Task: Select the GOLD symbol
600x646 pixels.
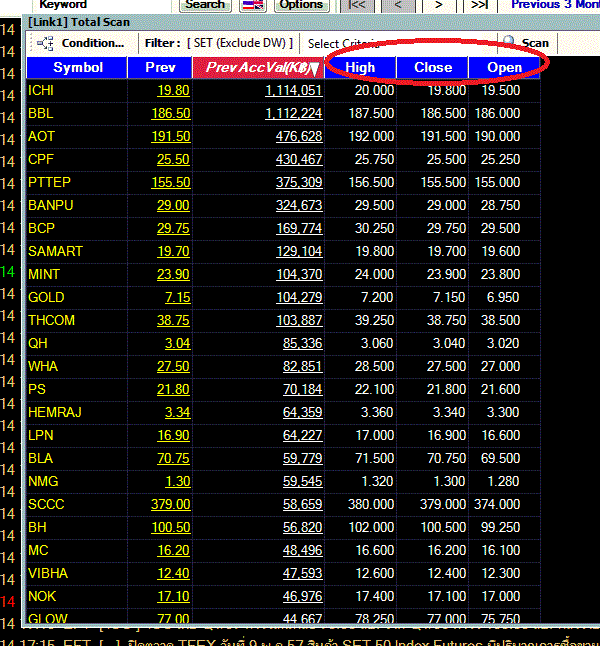Action: coord(46,298)
